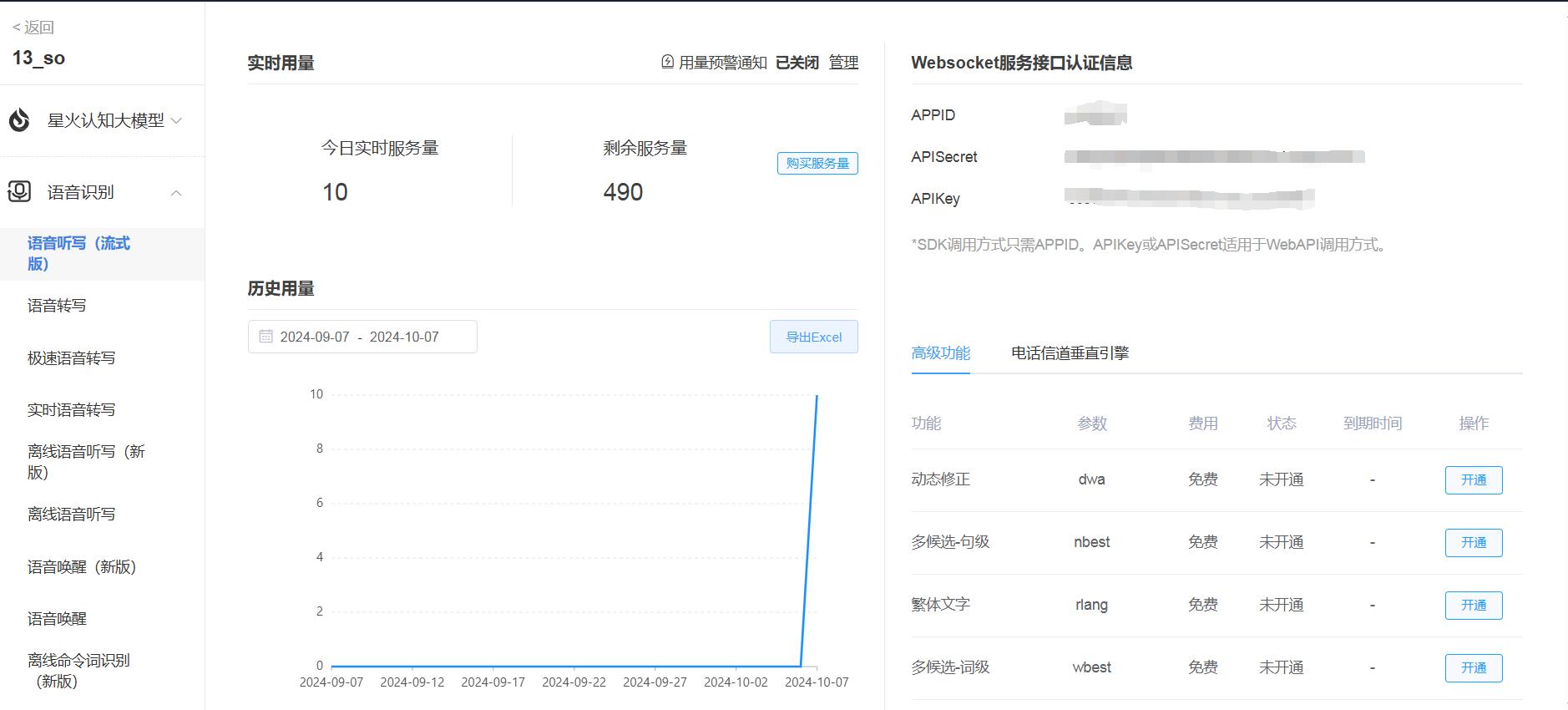Image resolution: width=1568 pixels, height=710 pixels.
Task: Select 实时语音转写 in sidebar
Action: coord(71,410)
